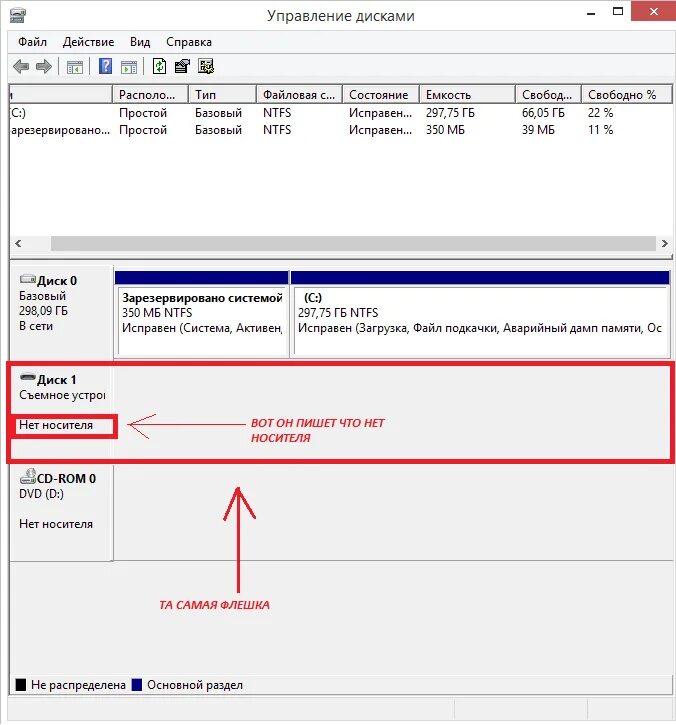Image resolution: width=676 pixels, height=725 pixels.
Task: Toggle the action pane toolbar icon
Action: [x=129, y=67]
